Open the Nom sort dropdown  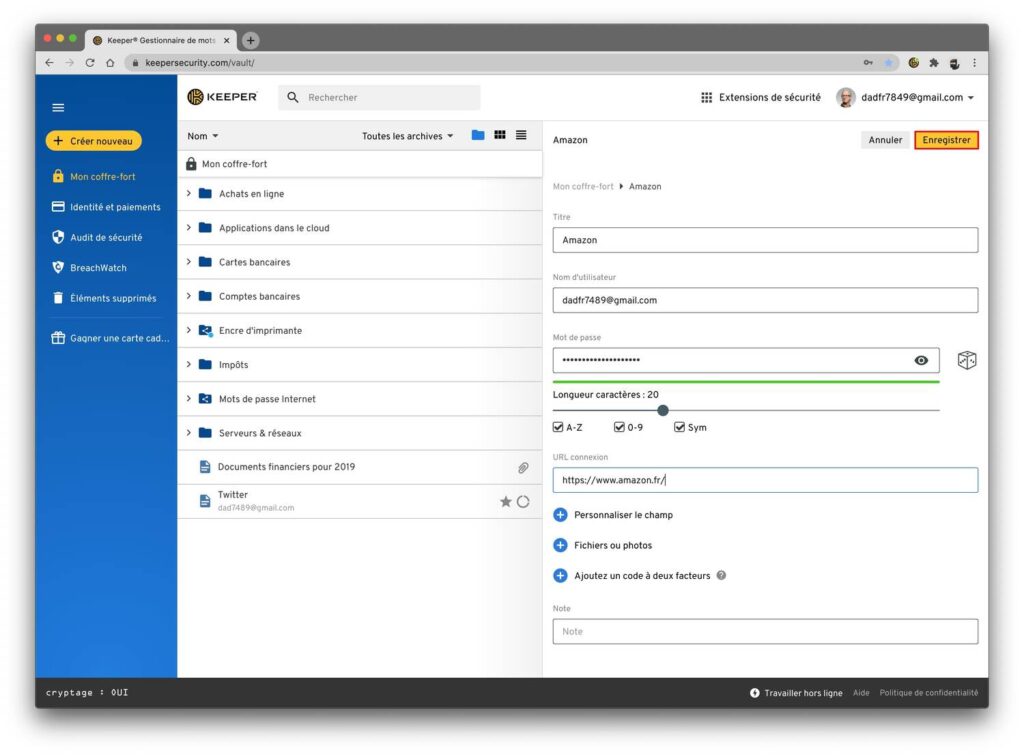[x=203, y=136]
